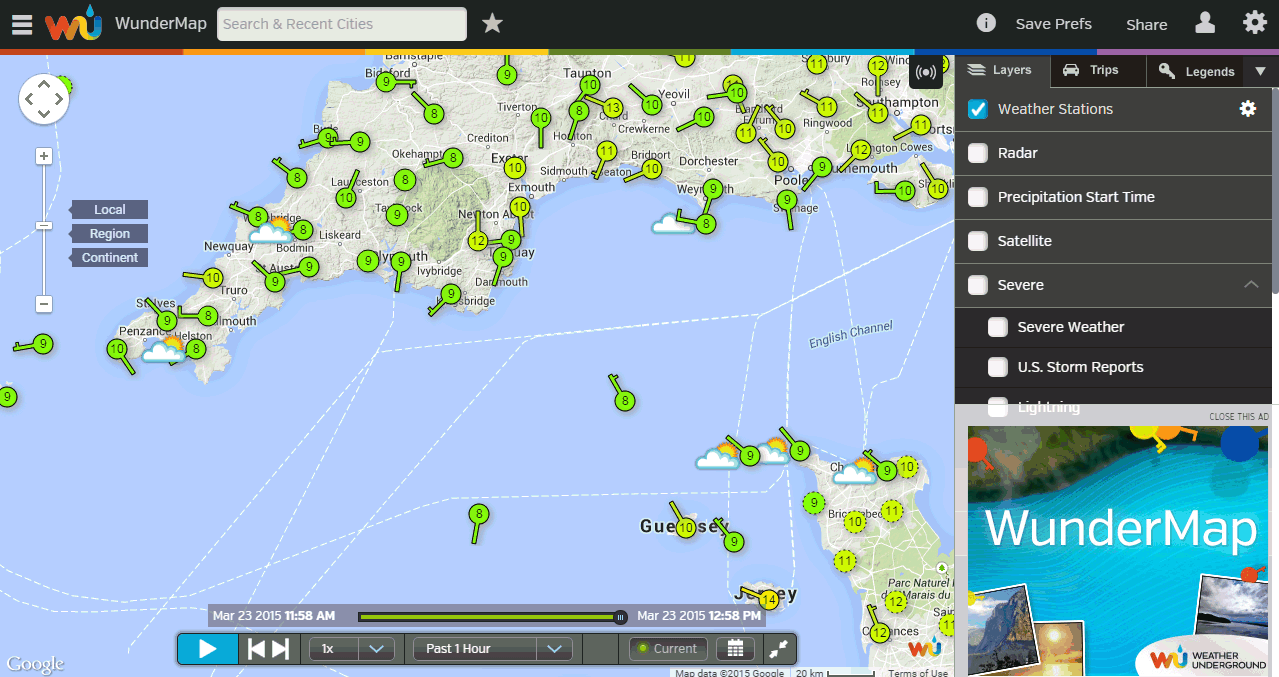The height and width of the screenshot is (677, 1279).
Task: Click the timeline slider handle
Action: [620, 617]
